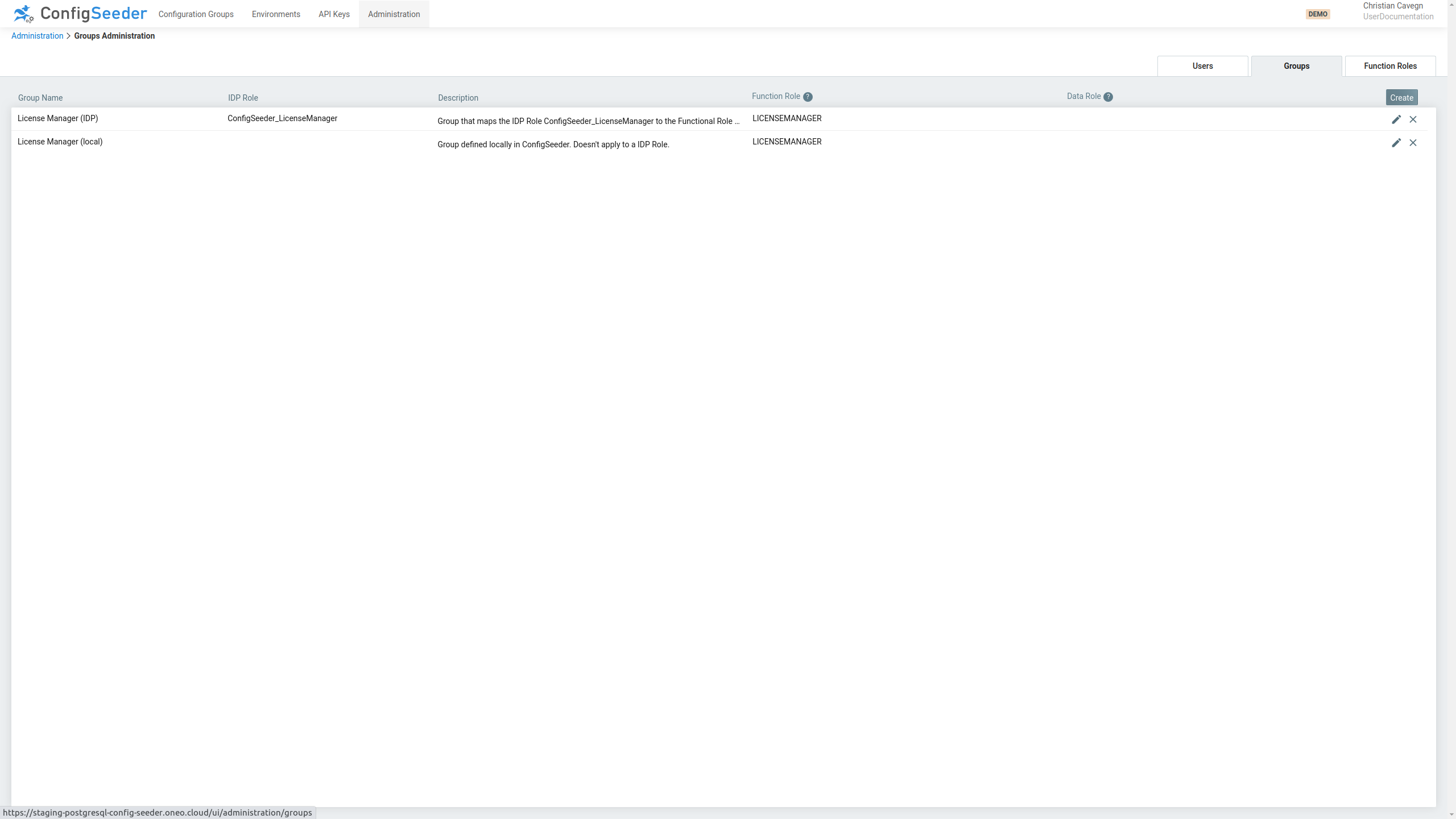The image size is (1456, 819).
Task: Select the License Manager (local) row
Action: (60, 142)
